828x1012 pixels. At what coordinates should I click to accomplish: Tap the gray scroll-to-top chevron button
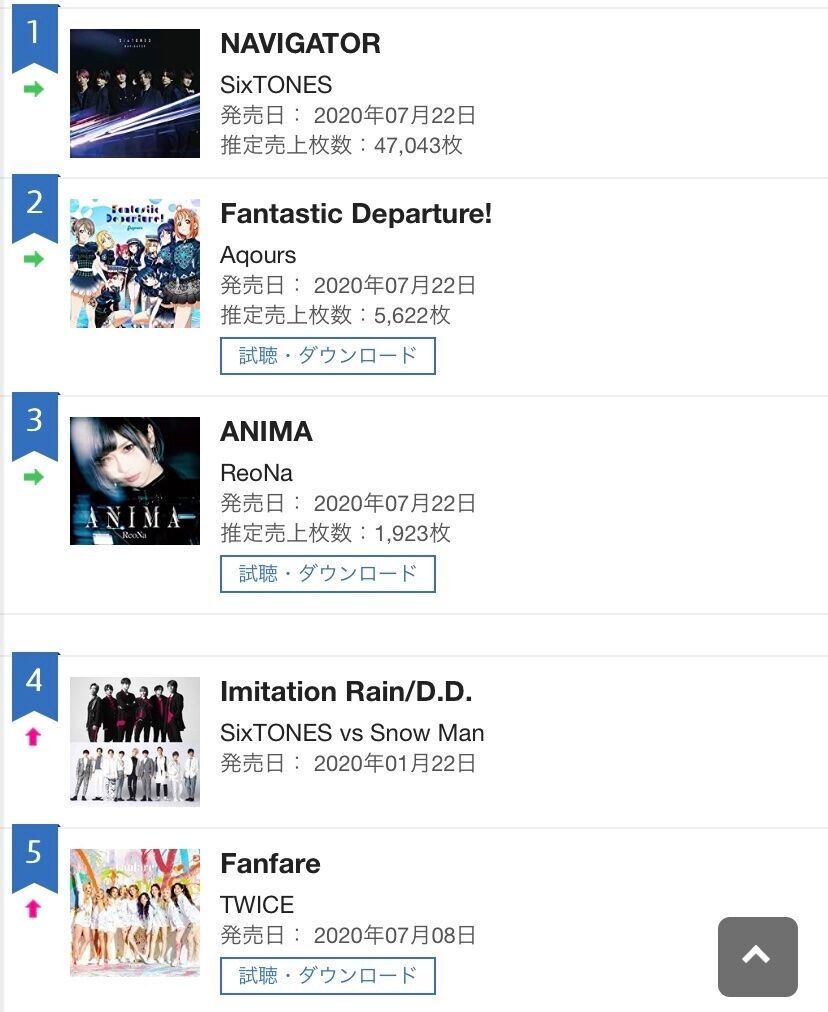[x=758, y=956]
